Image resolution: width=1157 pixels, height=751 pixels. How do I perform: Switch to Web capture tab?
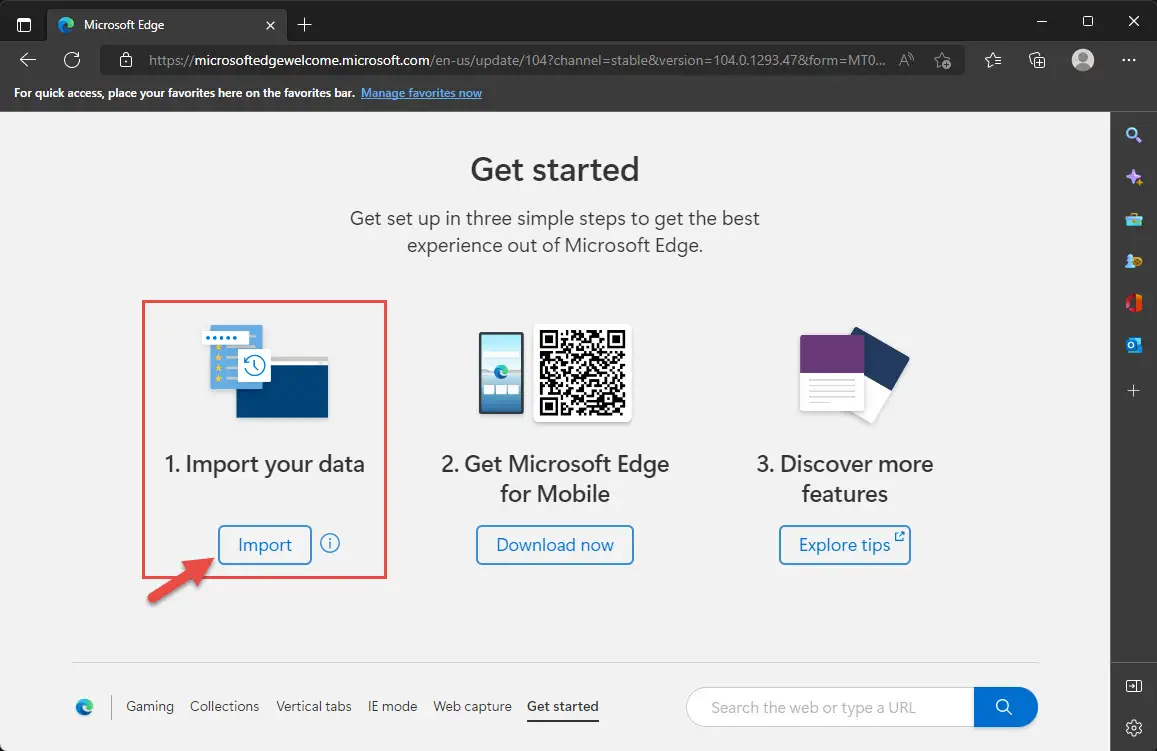point(472,706)
